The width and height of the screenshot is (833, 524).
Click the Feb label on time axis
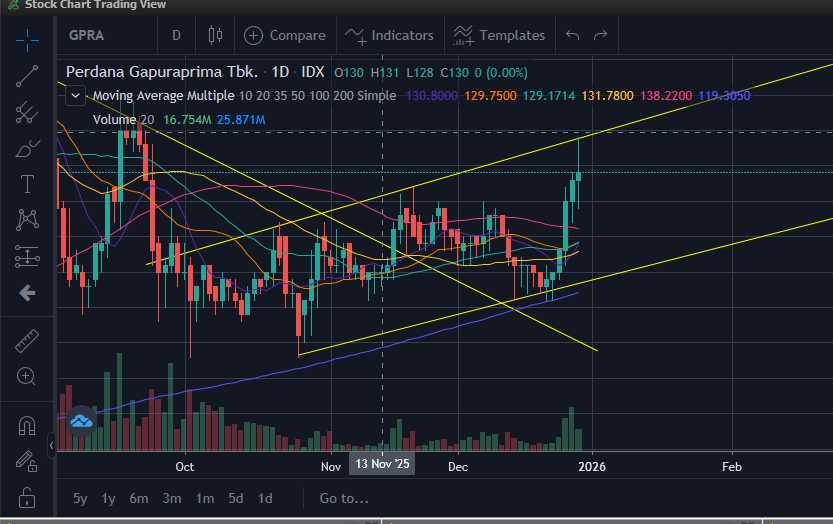[732, 467]
